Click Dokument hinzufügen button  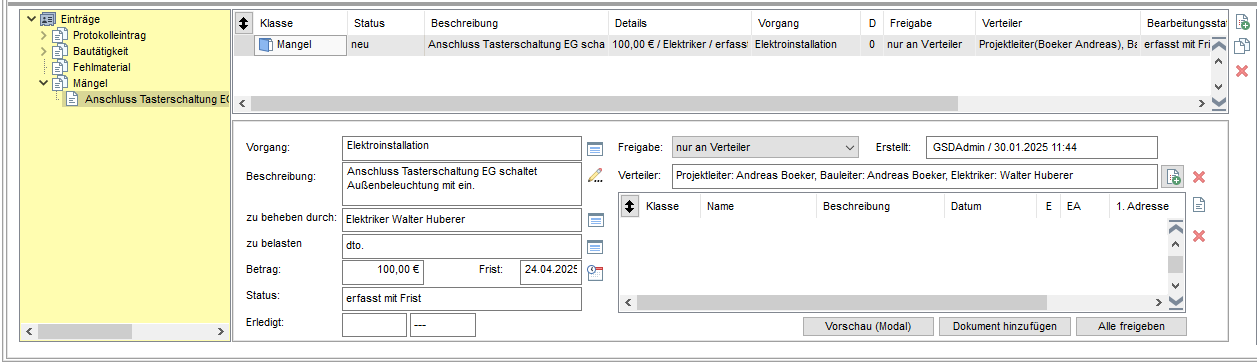[1005, 326]
